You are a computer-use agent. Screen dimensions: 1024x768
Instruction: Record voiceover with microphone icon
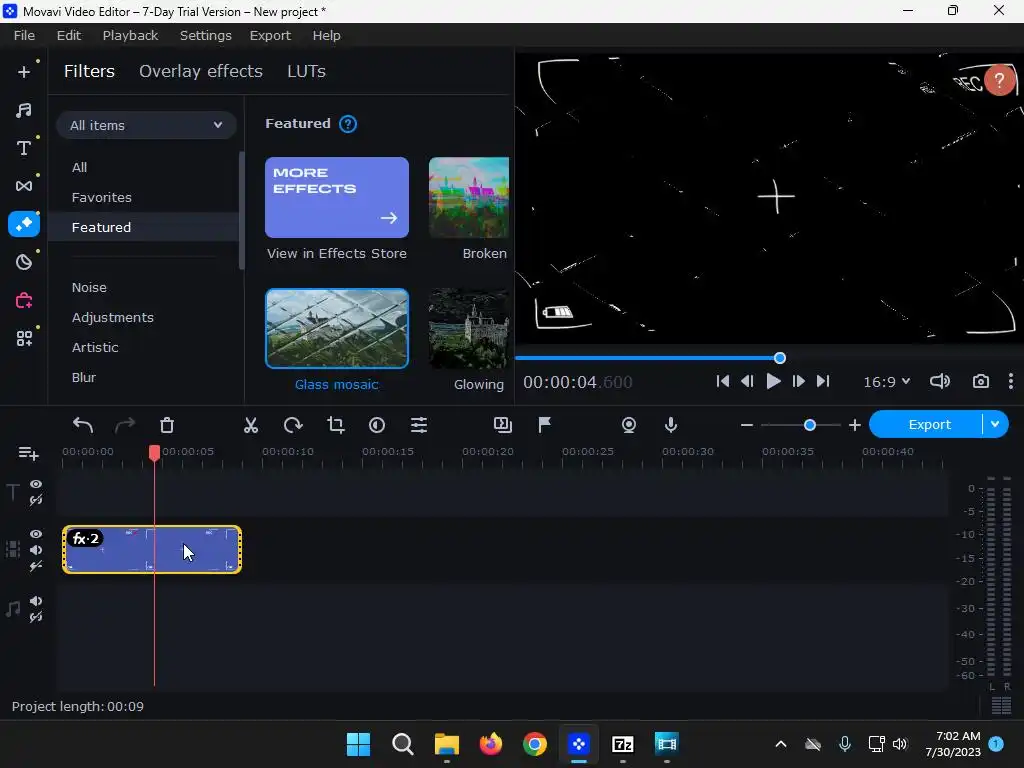point(671,425)
